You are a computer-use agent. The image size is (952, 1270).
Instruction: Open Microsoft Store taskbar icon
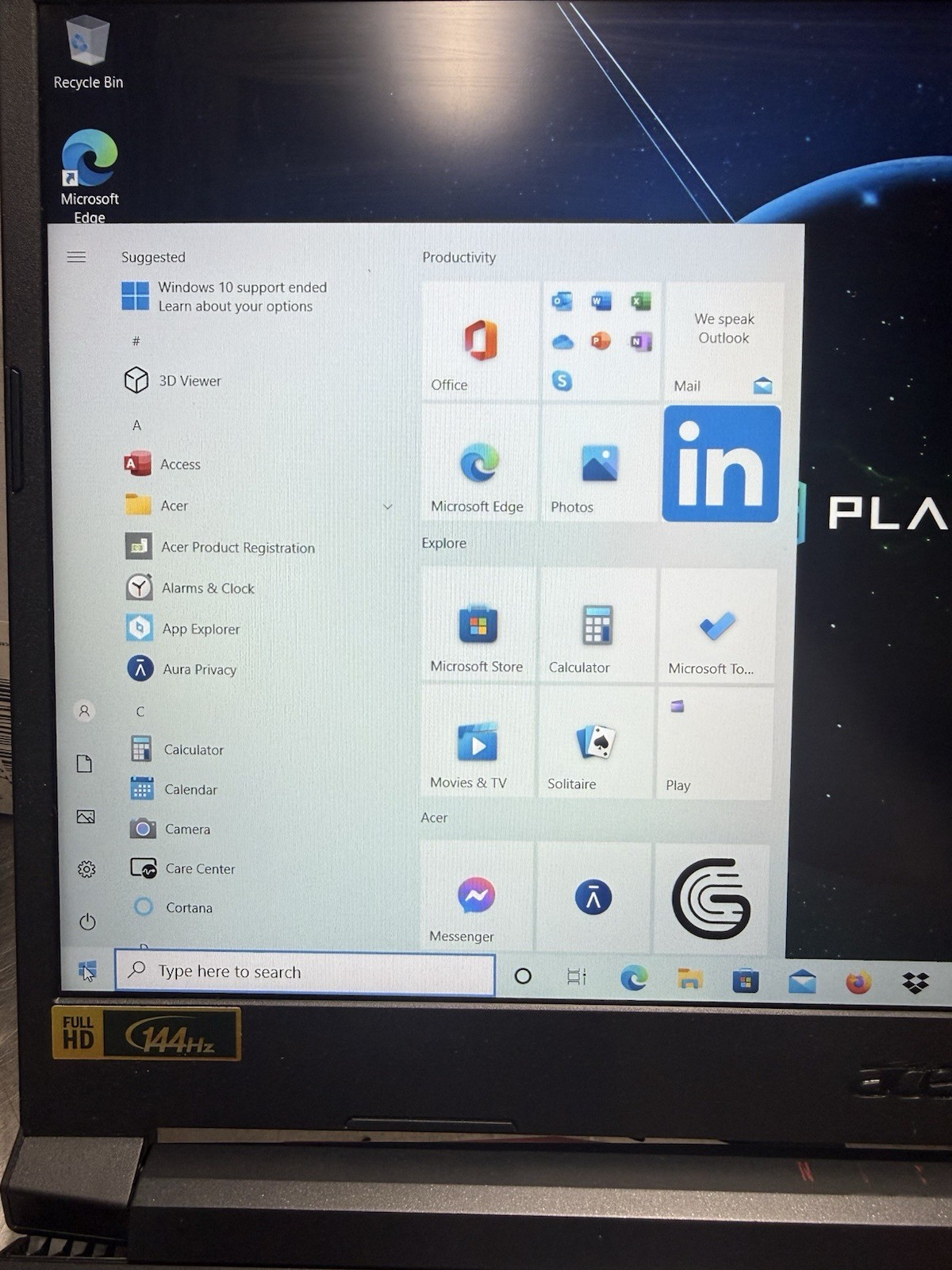pos(746,981)
